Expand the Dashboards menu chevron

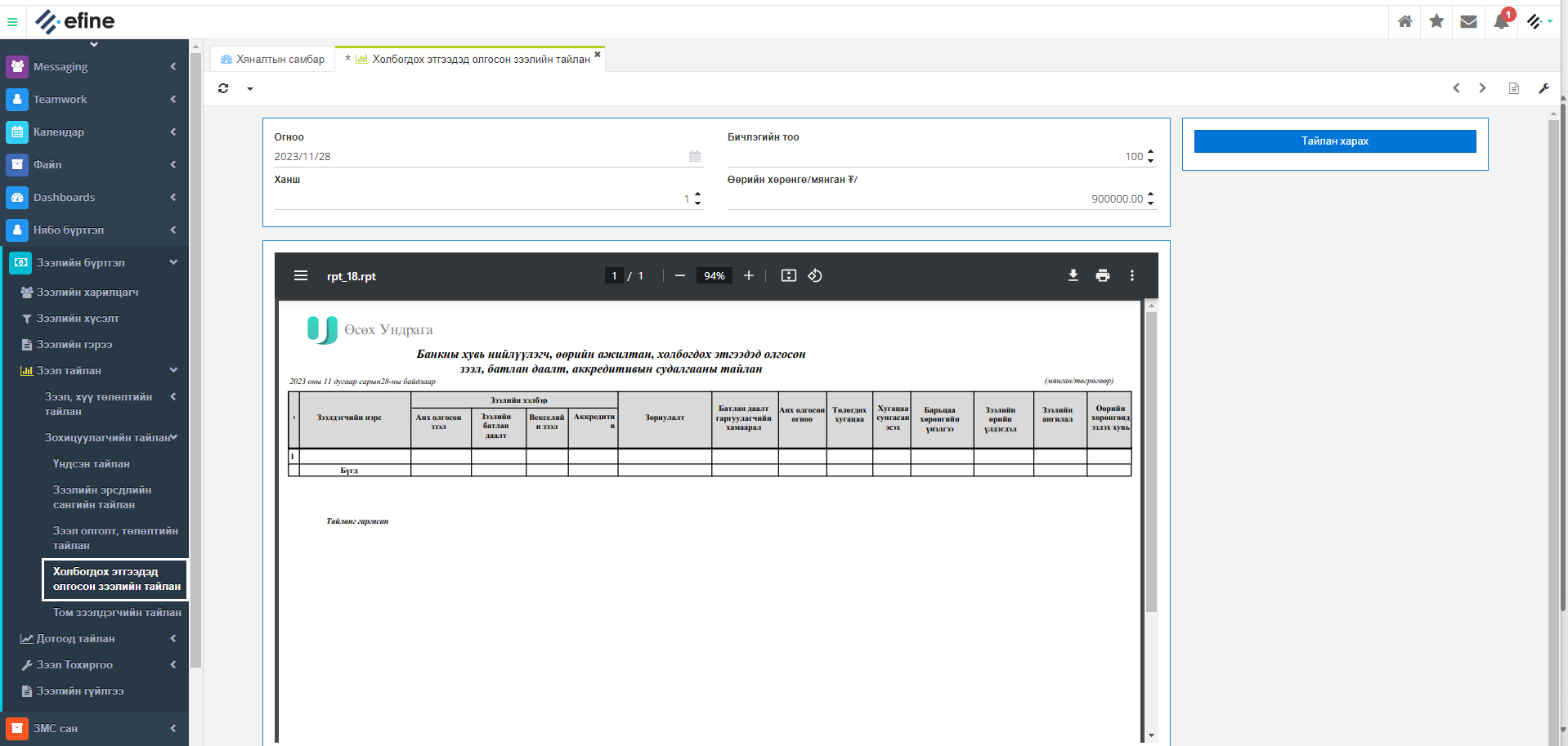[x=173, y=197]
